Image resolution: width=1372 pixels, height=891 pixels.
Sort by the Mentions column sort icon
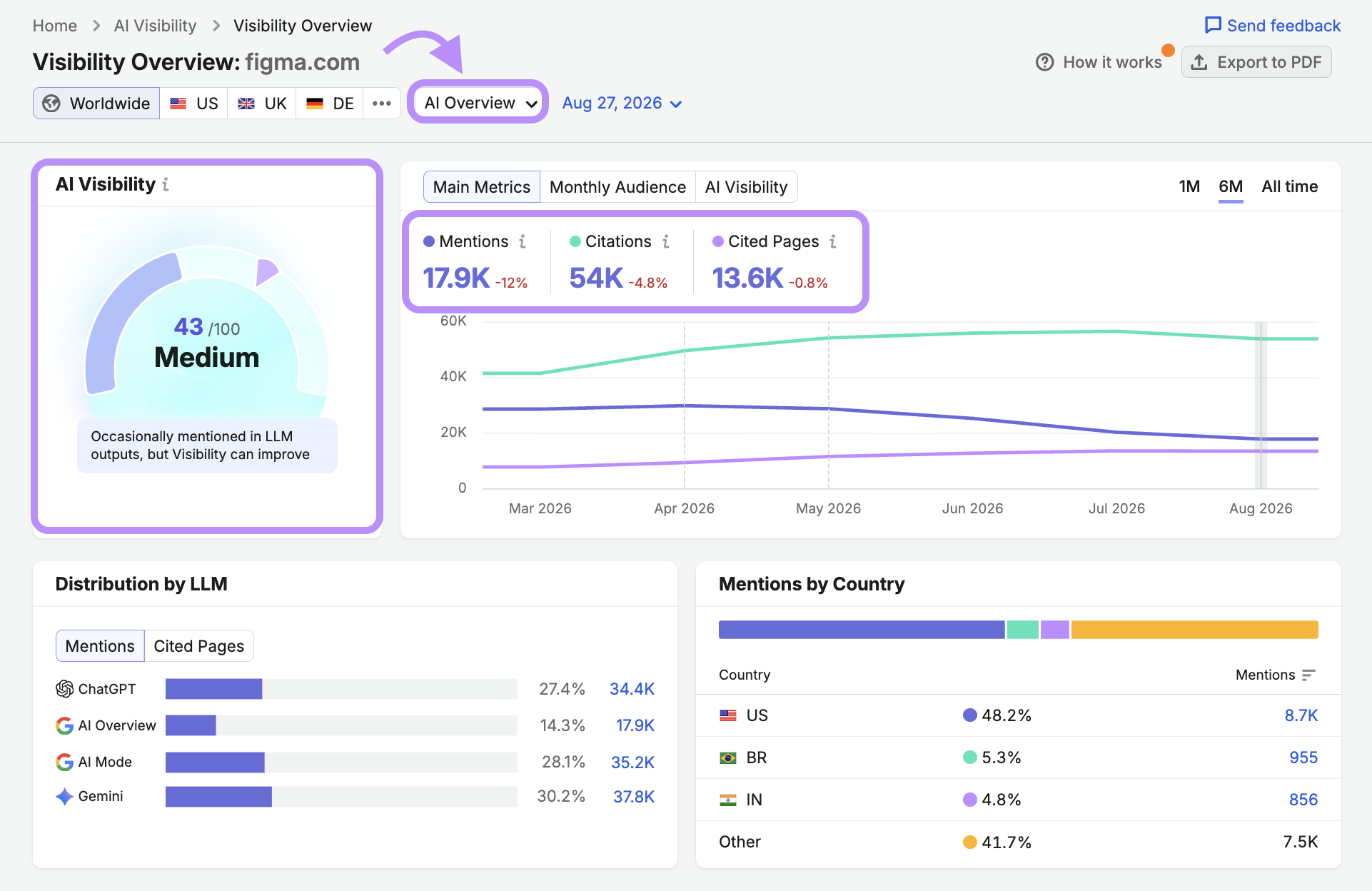(x=1308, y=675)
